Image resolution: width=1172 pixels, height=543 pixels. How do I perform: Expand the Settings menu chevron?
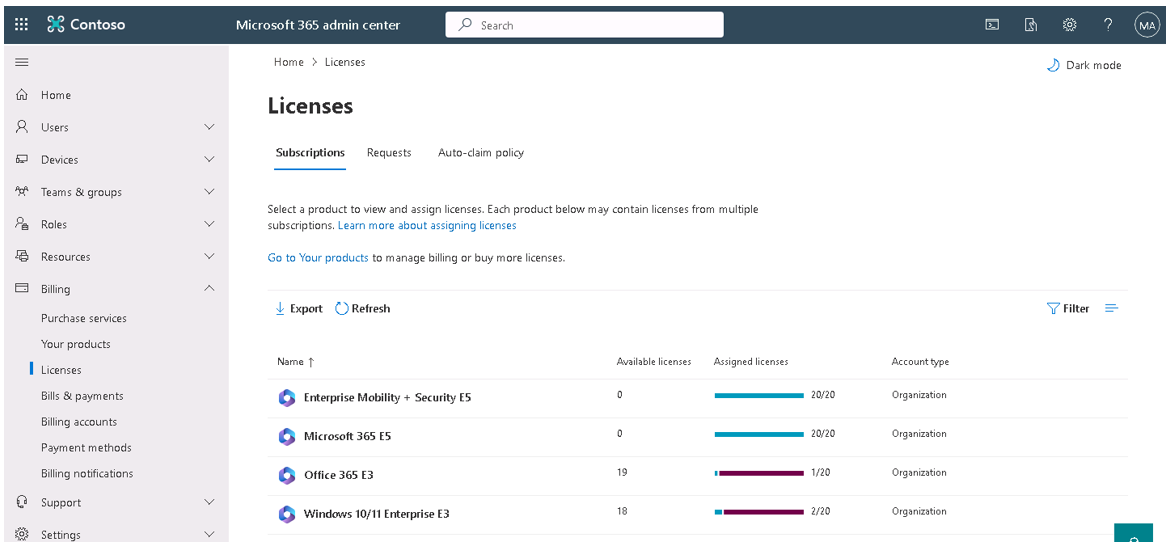[x=209, y=534]
